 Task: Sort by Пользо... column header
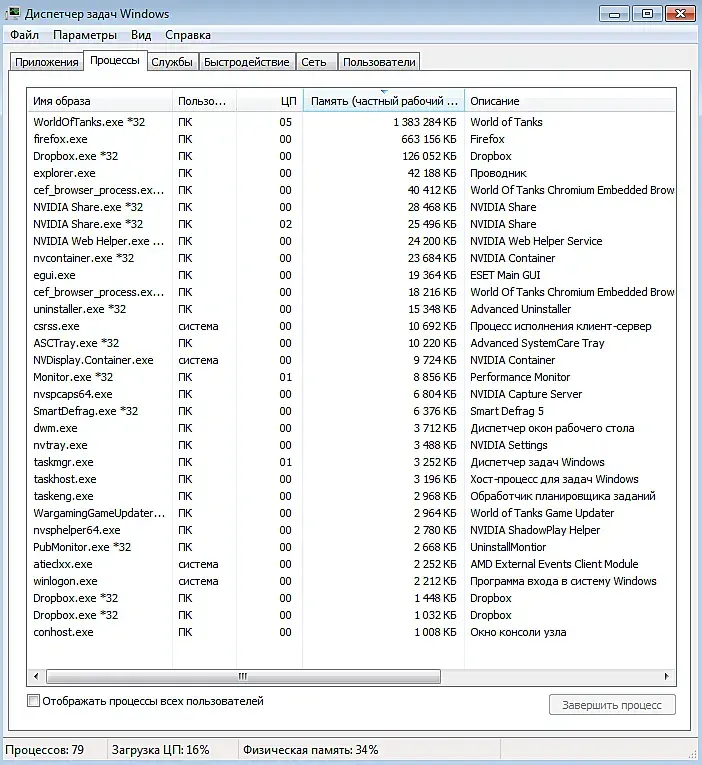(x=204, y=101)
